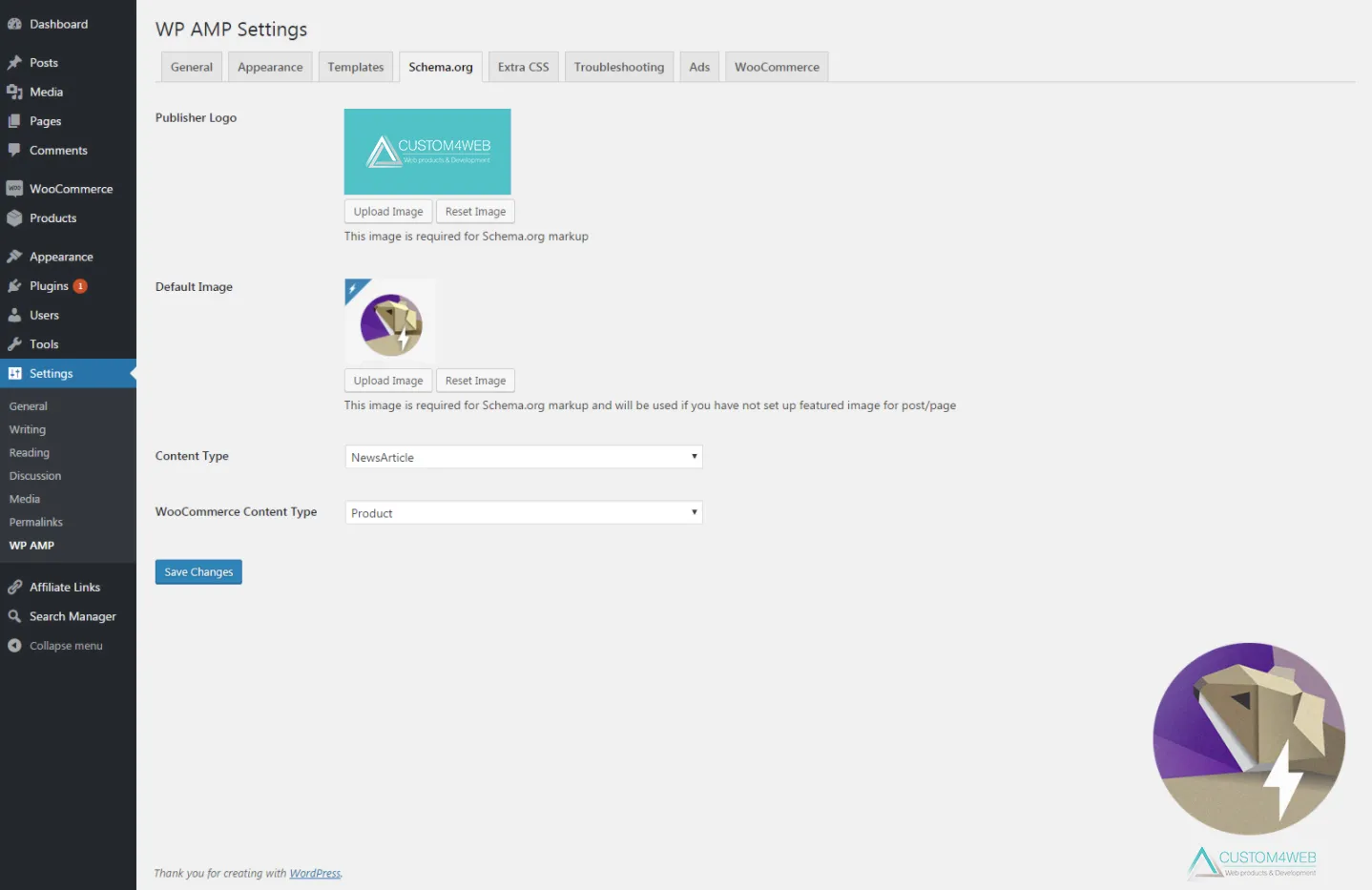The image size is (1372, 890).
Task: Open the WooCommerce Content Type dropdown
Action: pos(523,512)
